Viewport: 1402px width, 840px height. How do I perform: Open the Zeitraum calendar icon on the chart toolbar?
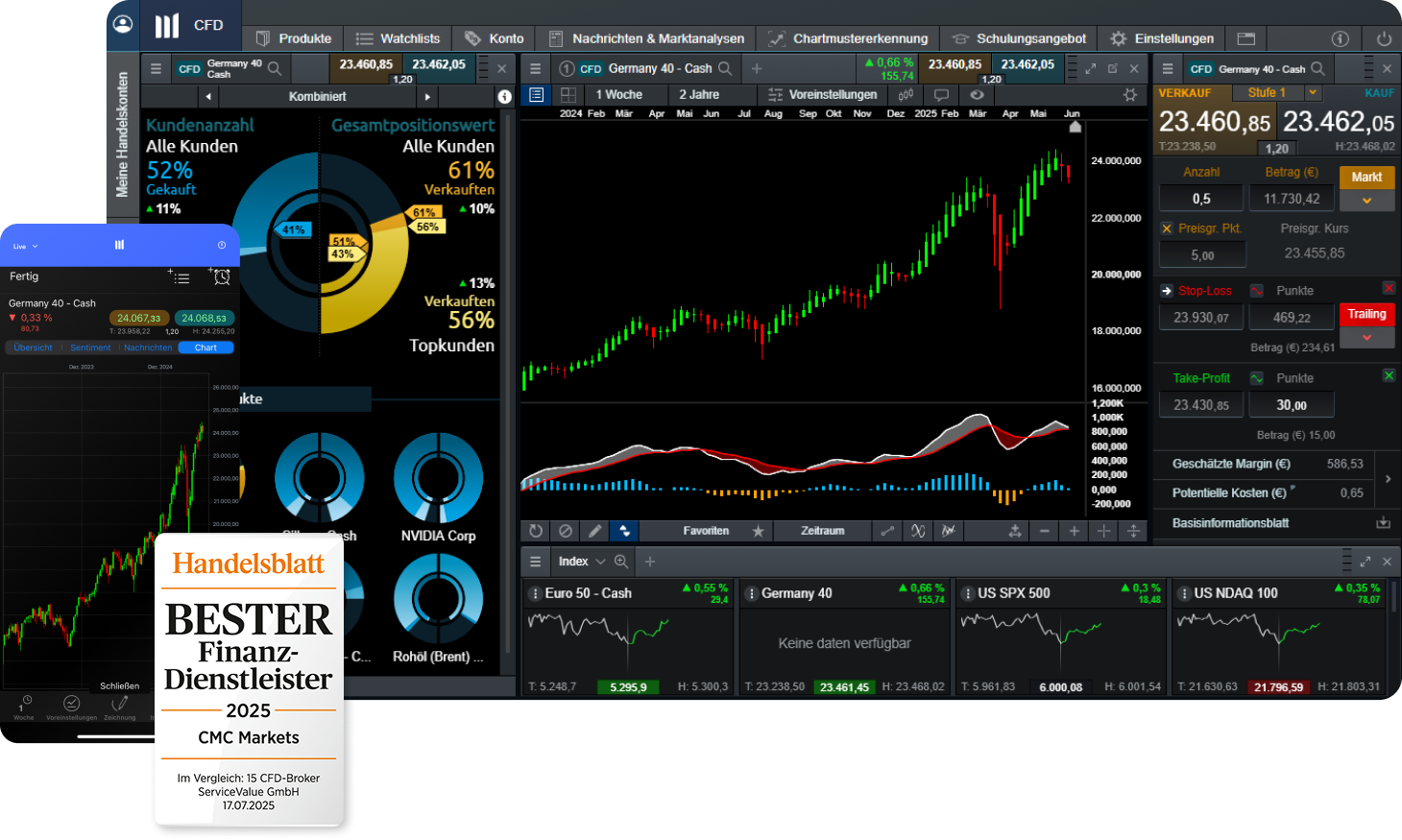tap(823, 531)
